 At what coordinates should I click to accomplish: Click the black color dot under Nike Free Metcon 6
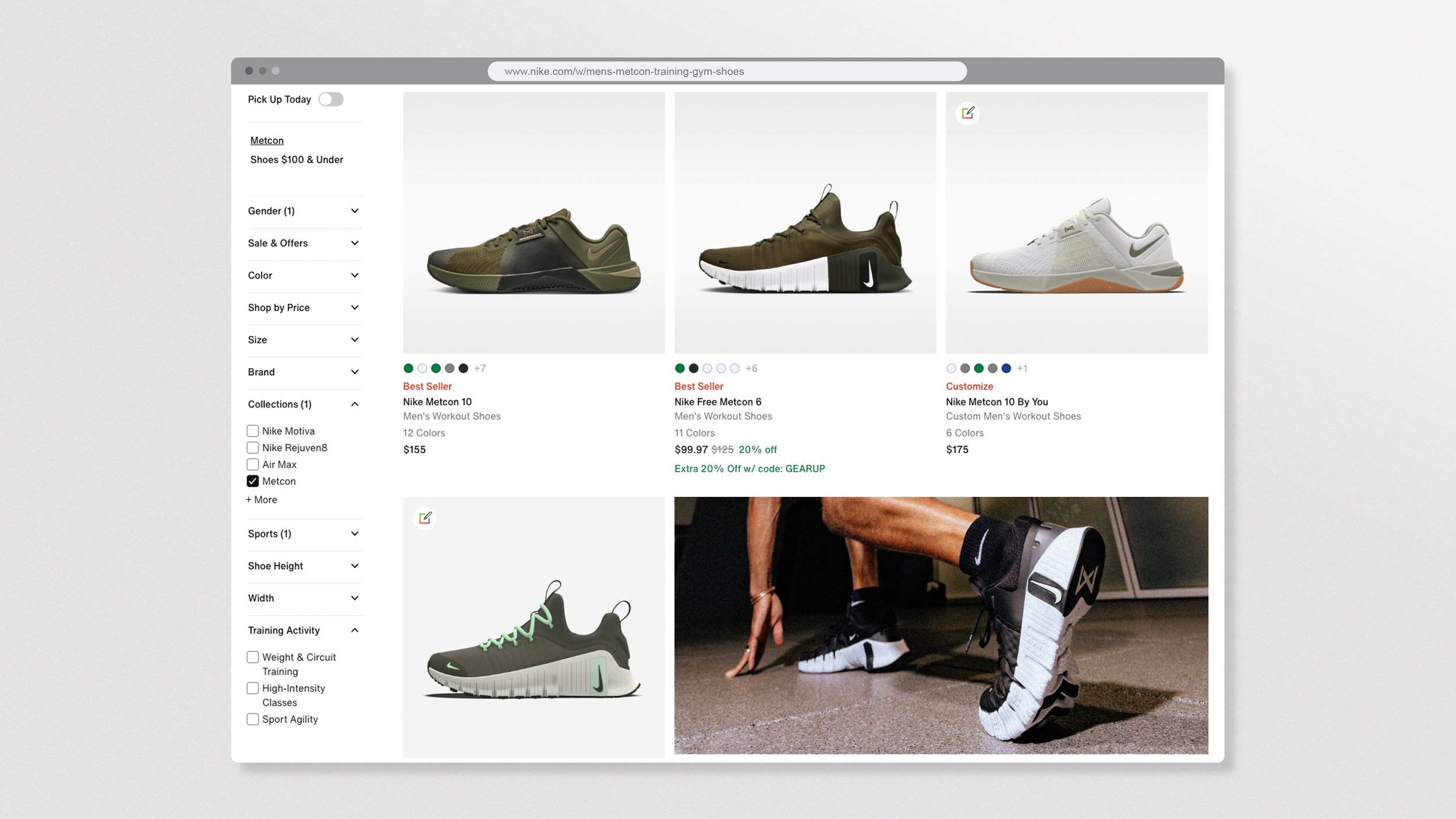click(694, 368)
